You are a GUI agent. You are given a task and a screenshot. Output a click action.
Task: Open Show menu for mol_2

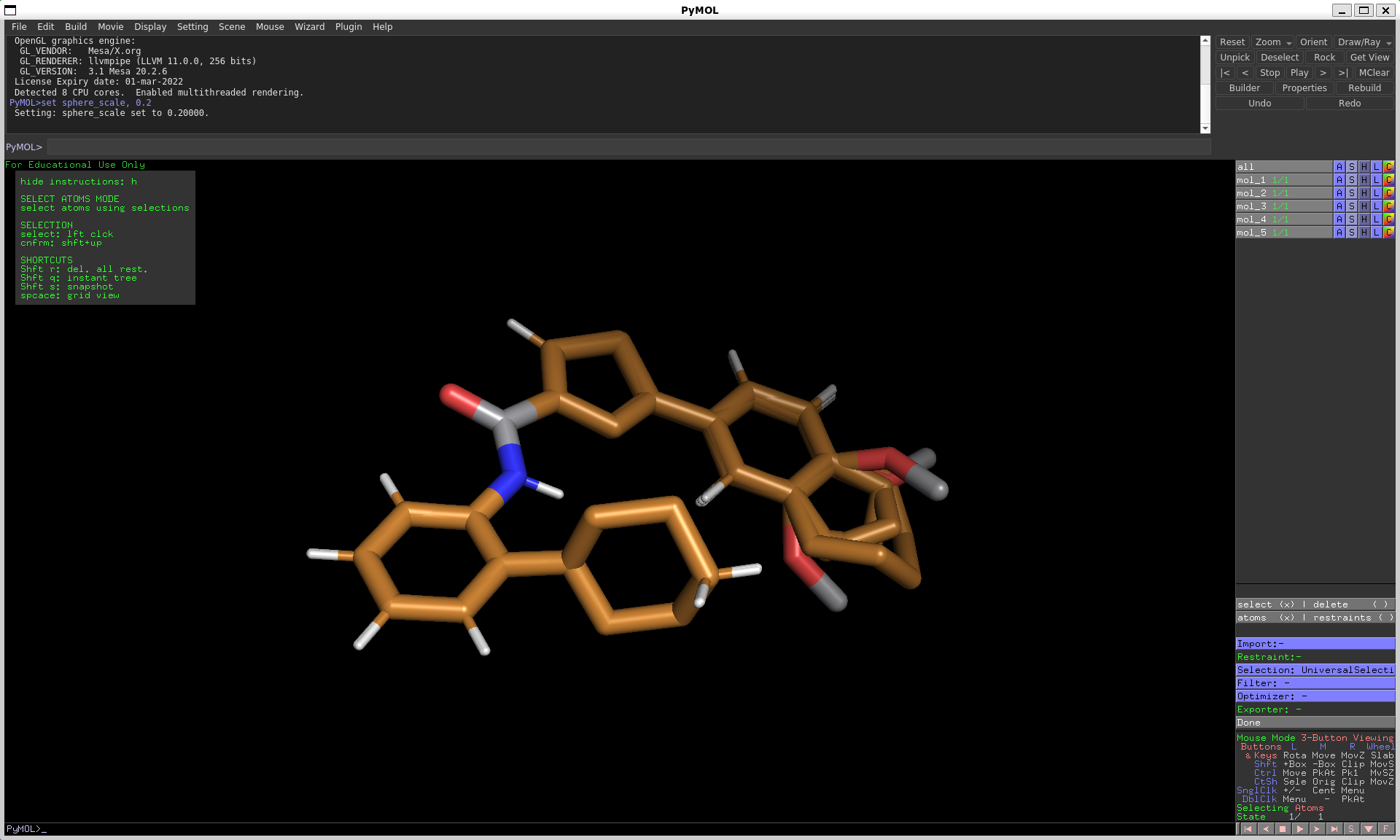click(x=1351, y=193)
